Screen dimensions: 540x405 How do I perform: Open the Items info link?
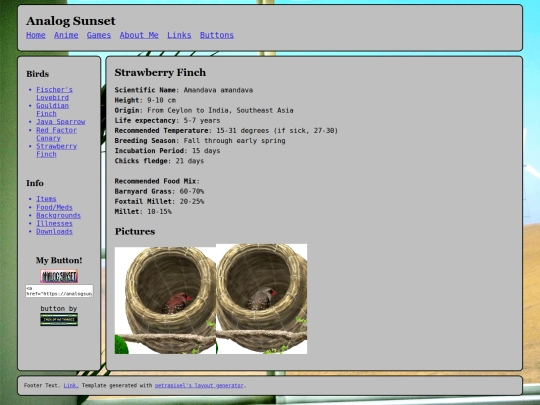coord(46,199)
